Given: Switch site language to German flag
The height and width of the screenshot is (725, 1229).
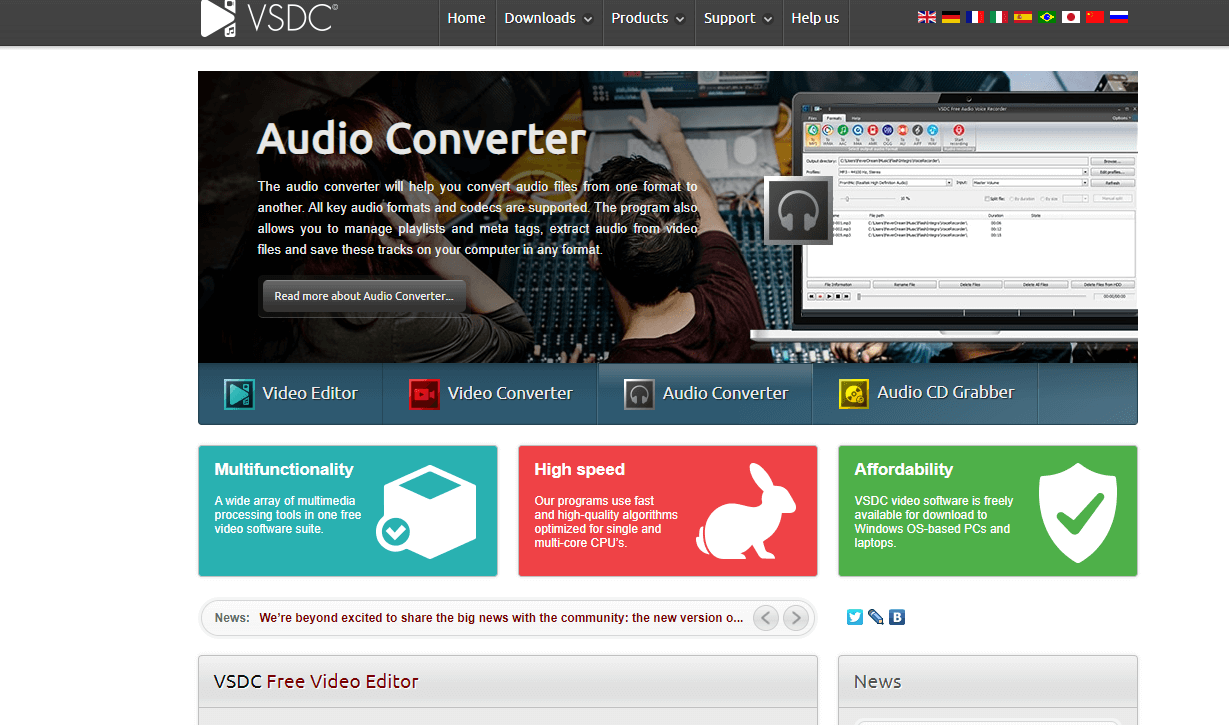Looking at the screenshot, I should [x=951, y=17].
